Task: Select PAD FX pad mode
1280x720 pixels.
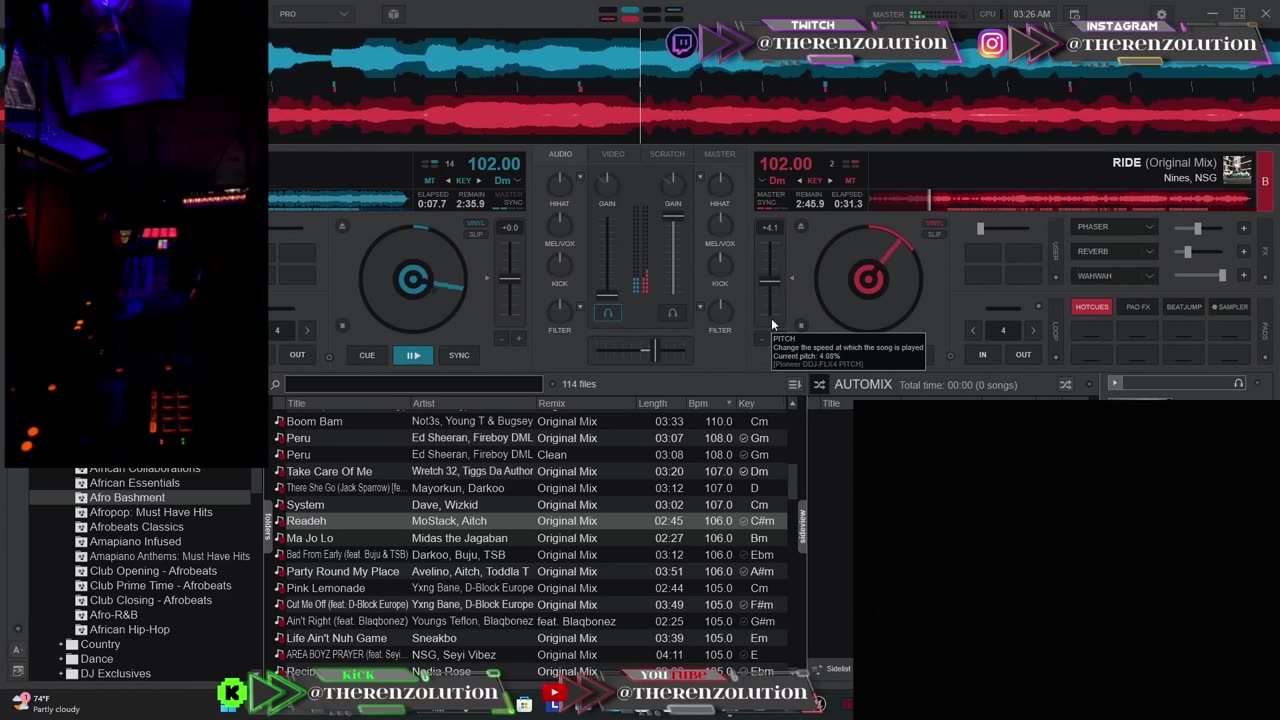Action: click(1137, 307)
